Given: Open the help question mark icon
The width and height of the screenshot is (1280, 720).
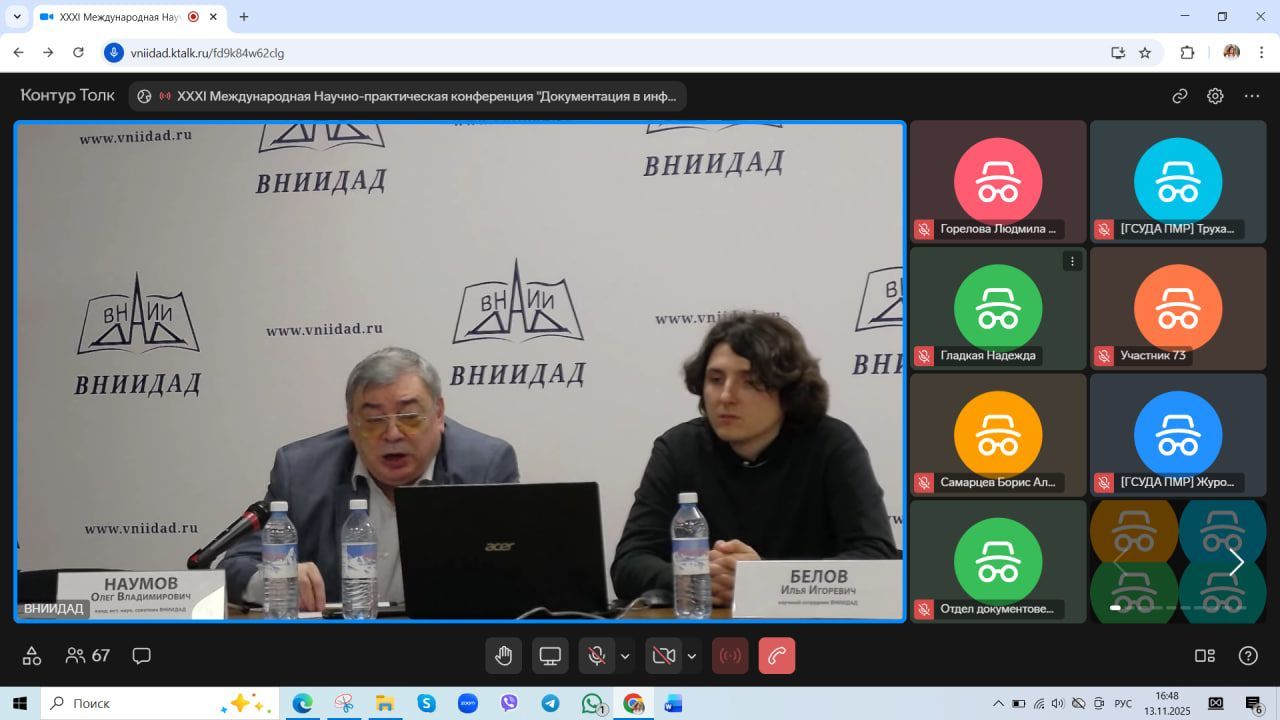Looking at the screenshot, I should click(x=1248, y=656).
